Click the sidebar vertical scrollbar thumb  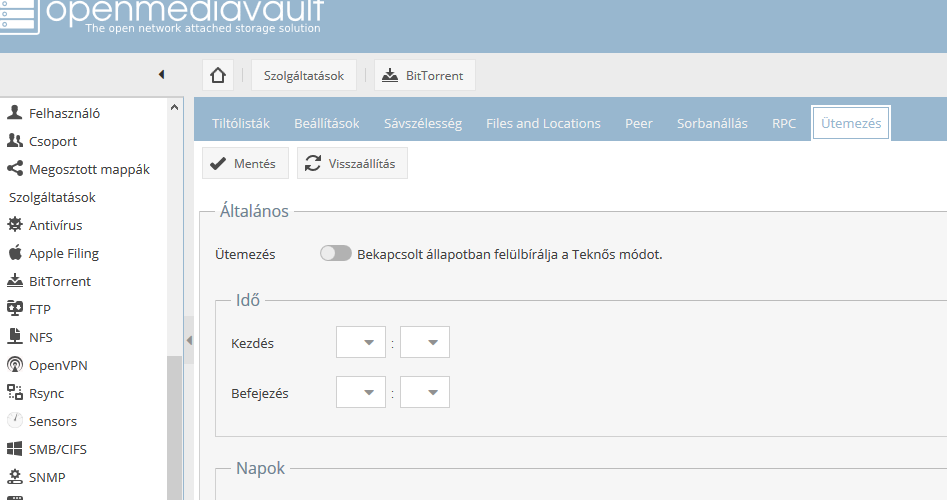[x=175, y=428]
